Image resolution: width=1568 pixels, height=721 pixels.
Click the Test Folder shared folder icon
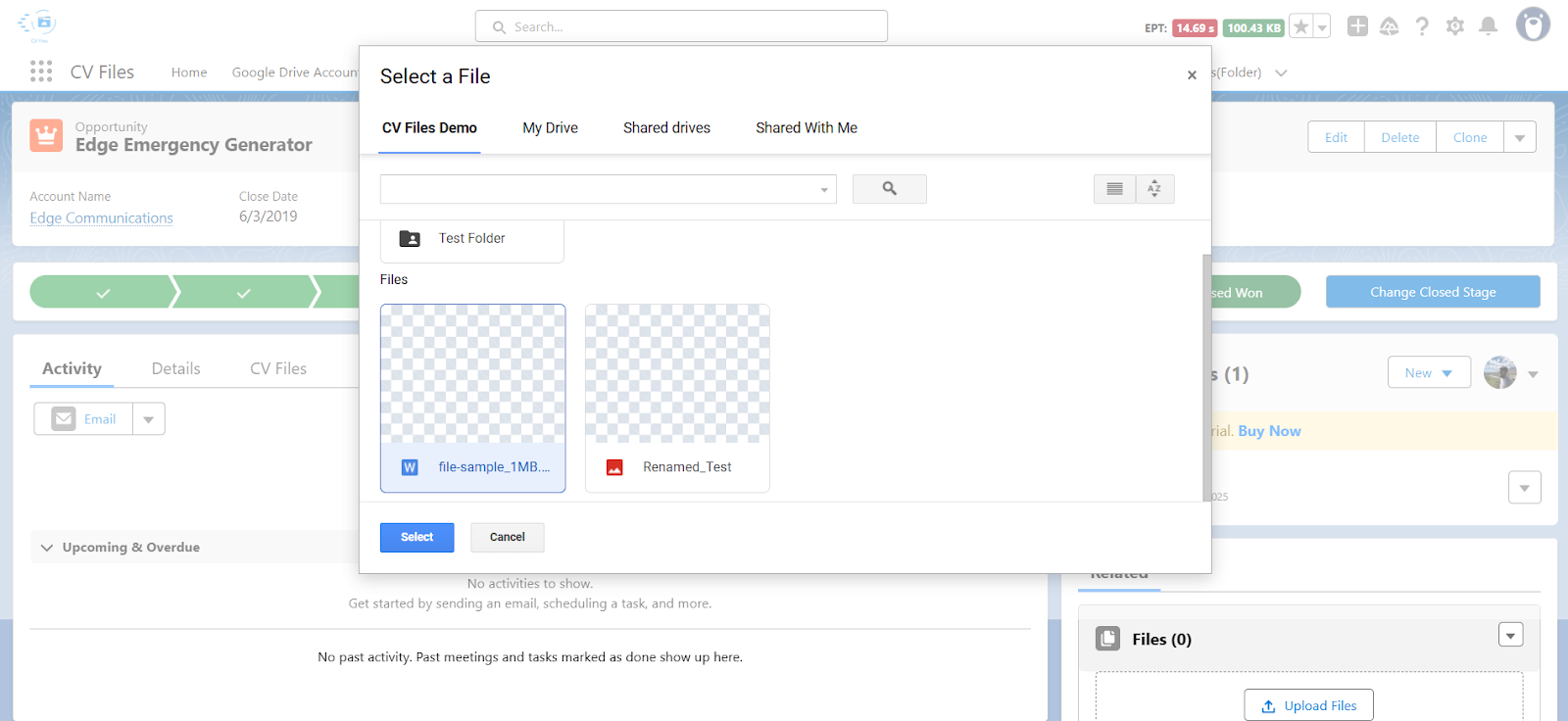click(x=410, y=239)
